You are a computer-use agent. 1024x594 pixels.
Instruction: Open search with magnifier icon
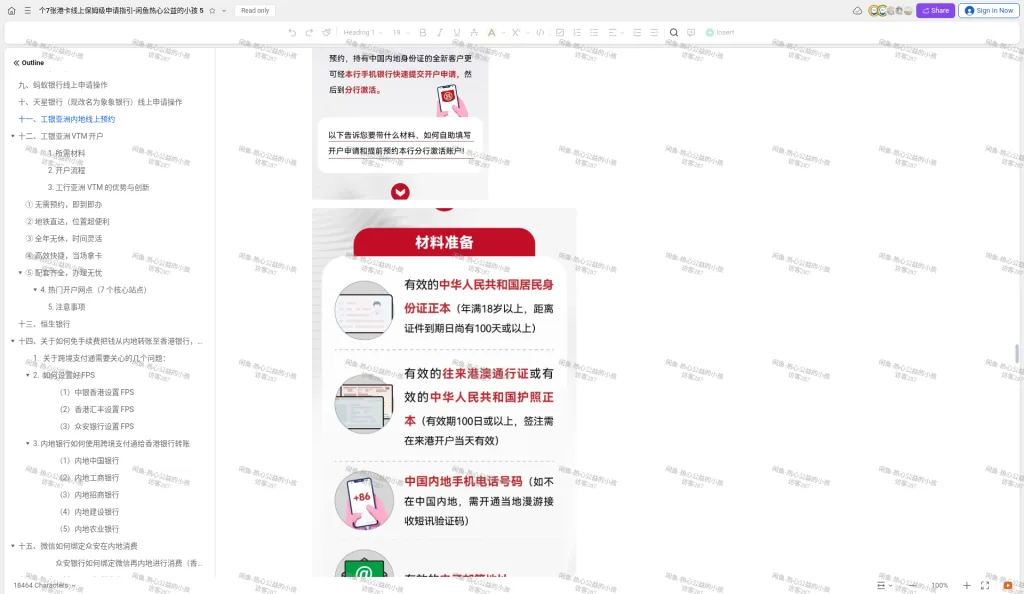(674, 32)
